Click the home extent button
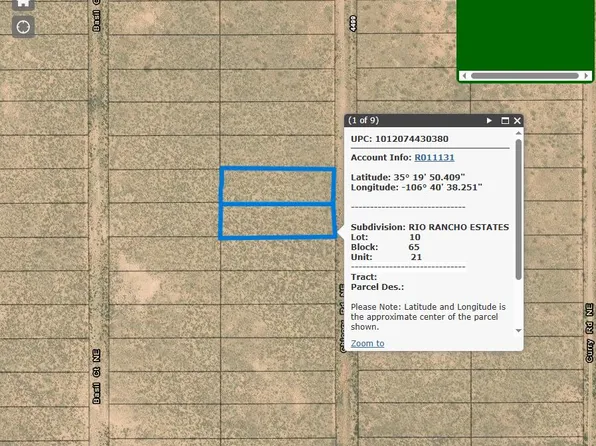 23,3
